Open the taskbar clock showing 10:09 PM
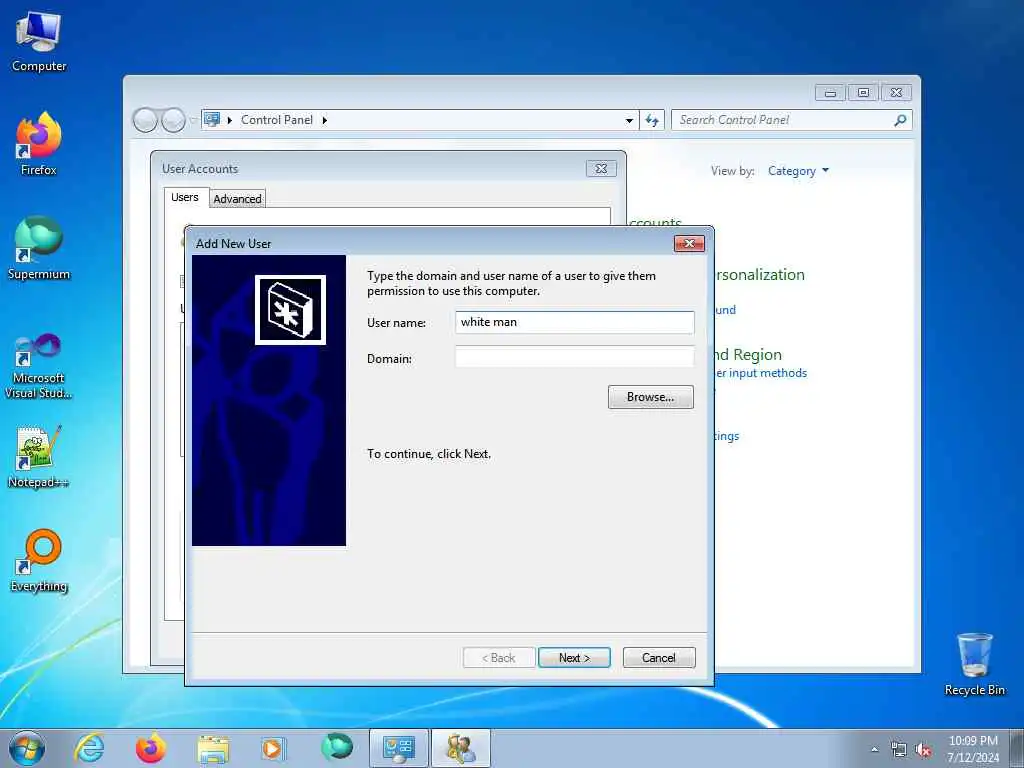This screenshot has height=768, width=1024. click(x=973, y=749)
